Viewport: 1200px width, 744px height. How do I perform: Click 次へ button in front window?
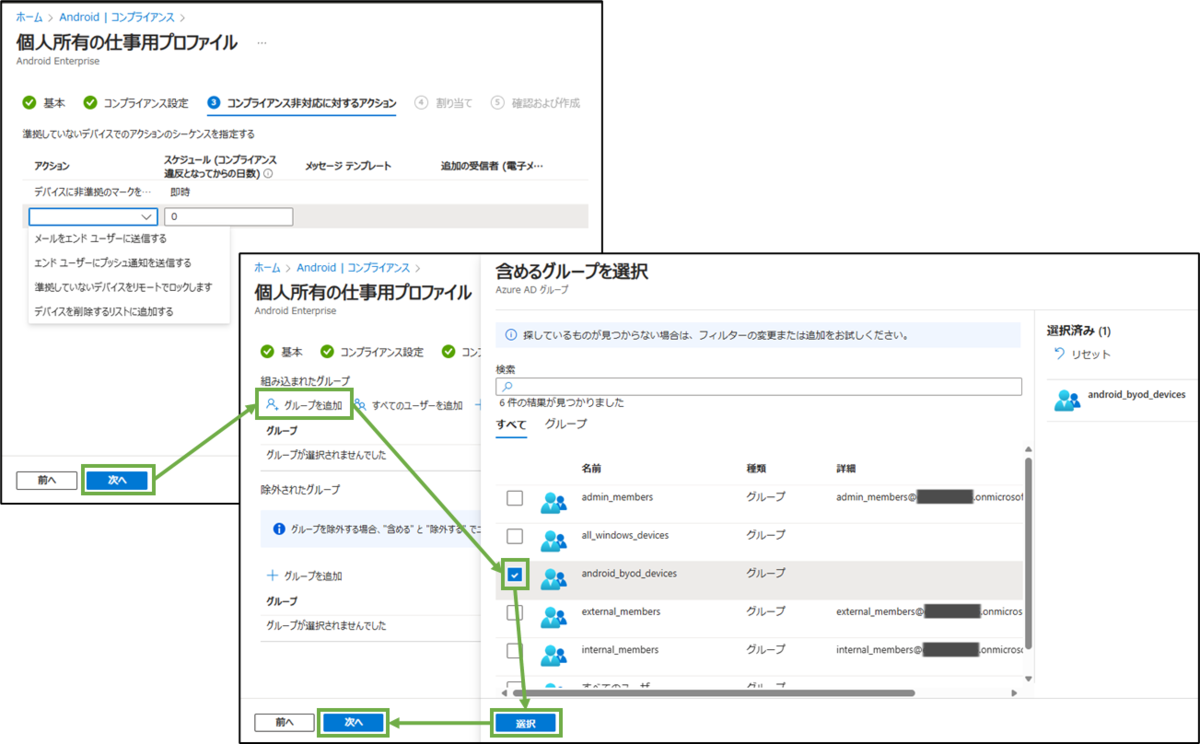(x=353, y=721)
